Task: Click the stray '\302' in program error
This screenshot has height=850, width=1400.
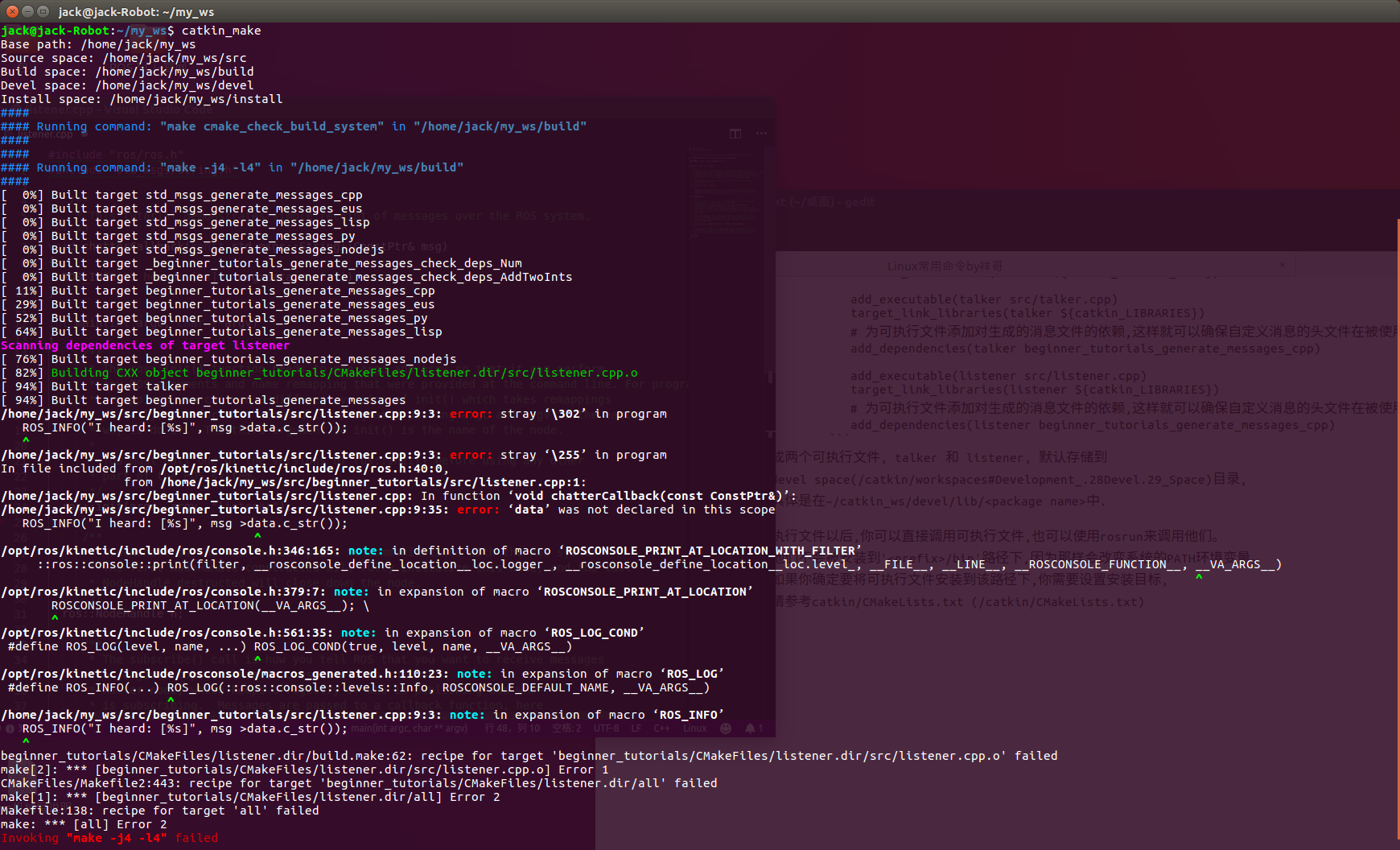Action: pos(334,414)
